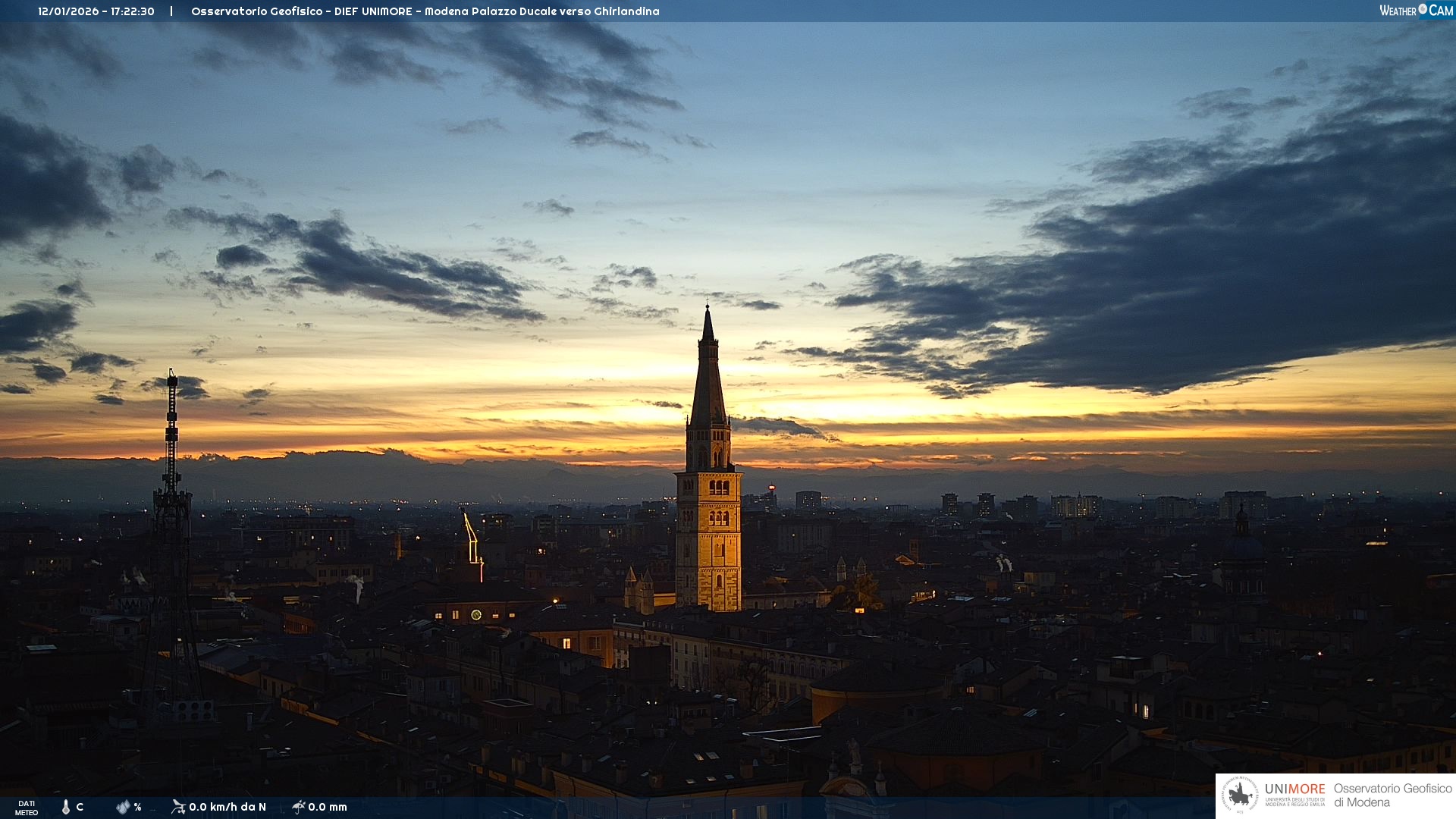Click the humidity water drops icon

123,807
